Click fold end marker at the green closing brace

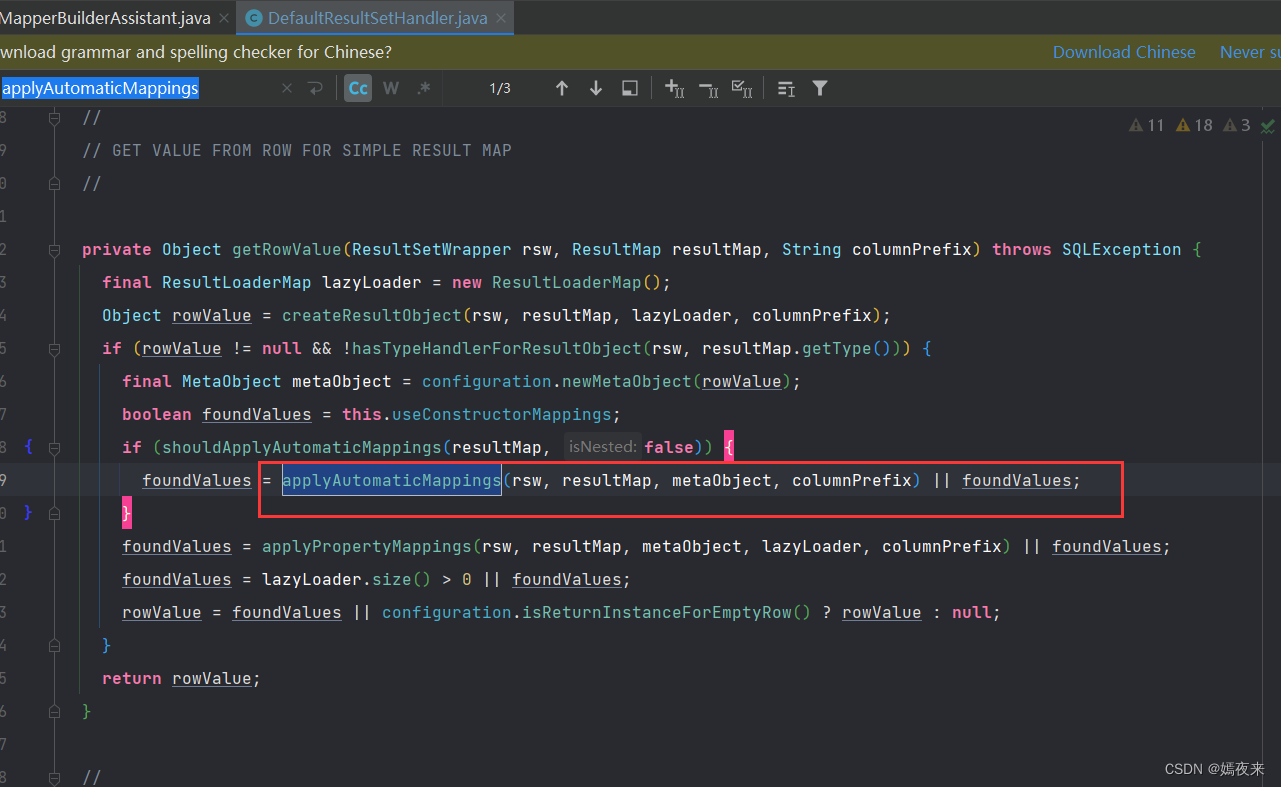[55, 711]
